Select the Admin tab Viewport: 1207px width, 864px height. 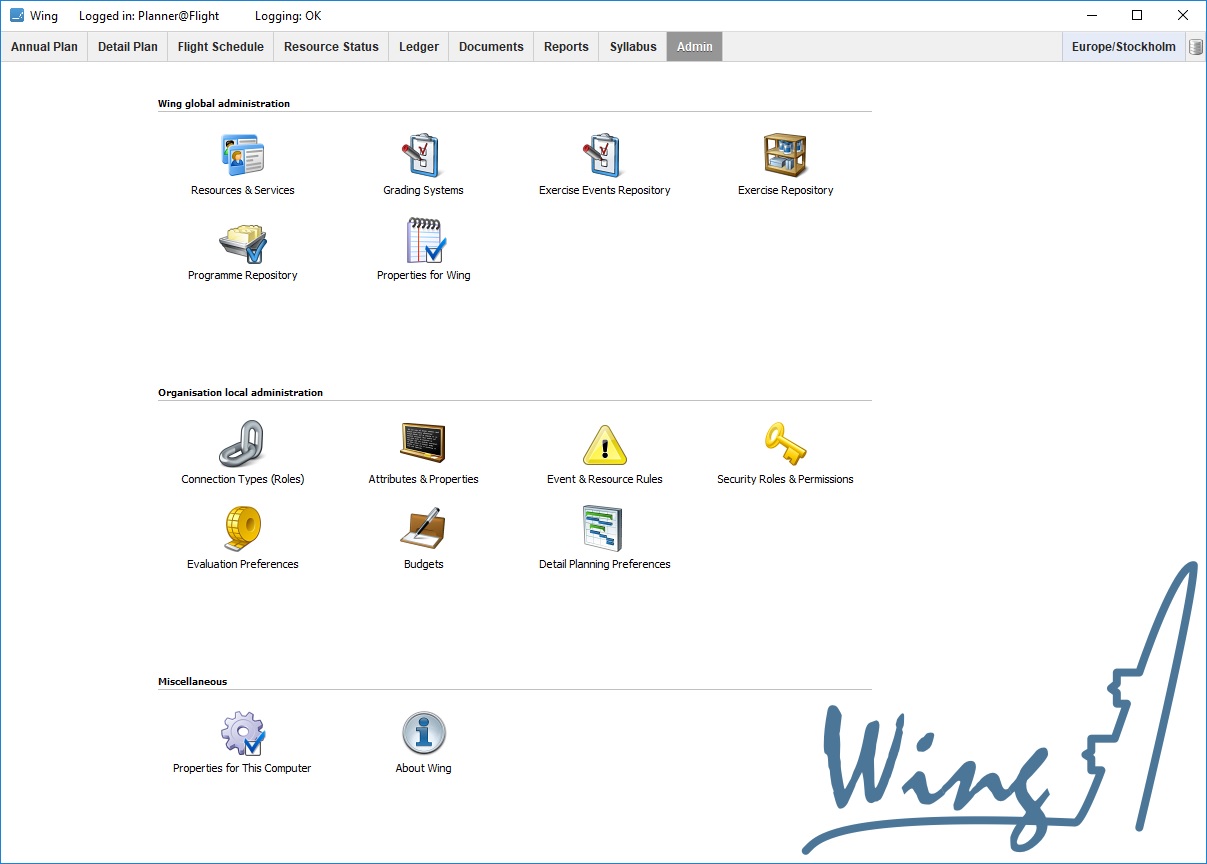tap(695, 47)
